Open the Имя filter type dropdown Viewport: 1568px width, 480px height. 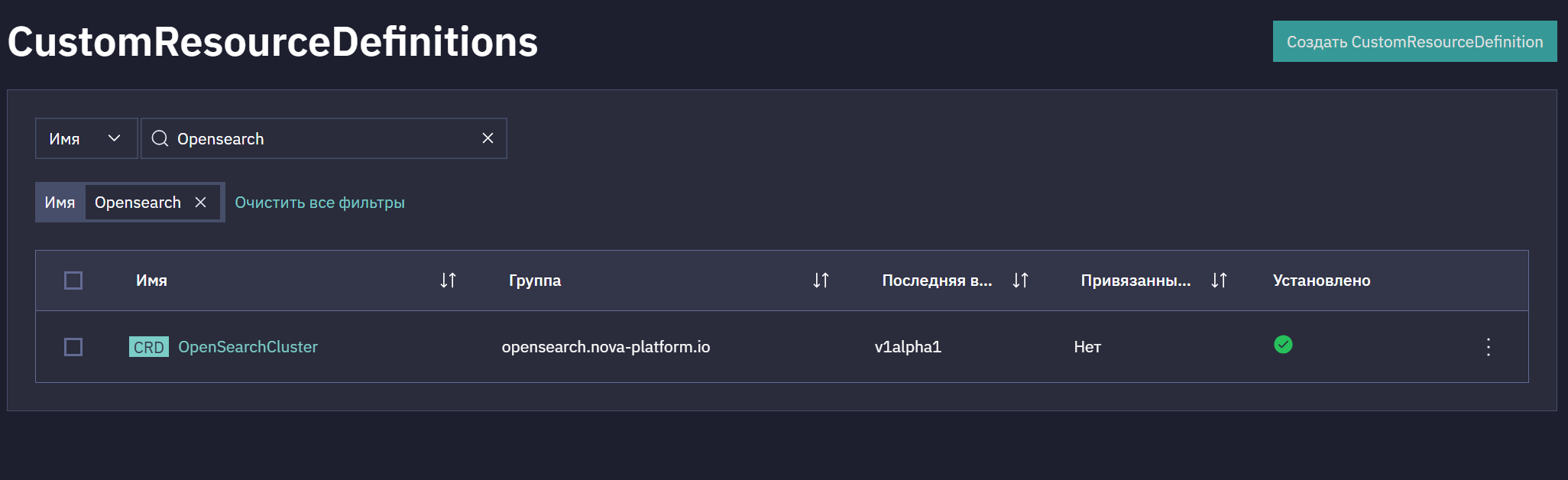pos(86,138)
